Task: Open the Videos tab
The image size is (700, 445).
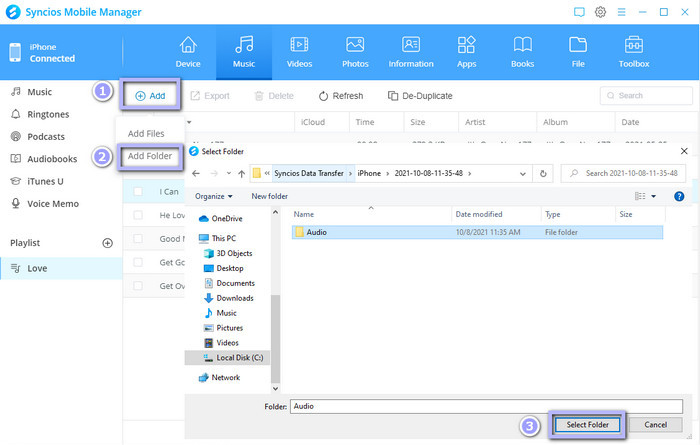Action: tap(299, 52)
